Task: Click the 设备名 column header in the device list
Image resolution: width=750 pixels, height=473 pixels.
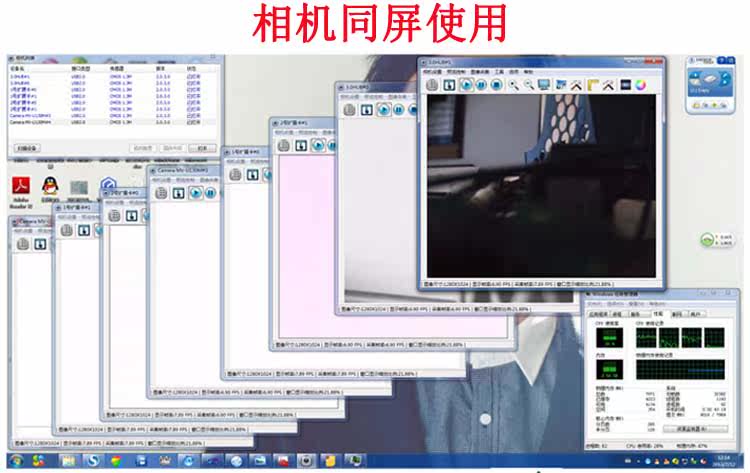Action: (x=17, y=69)
